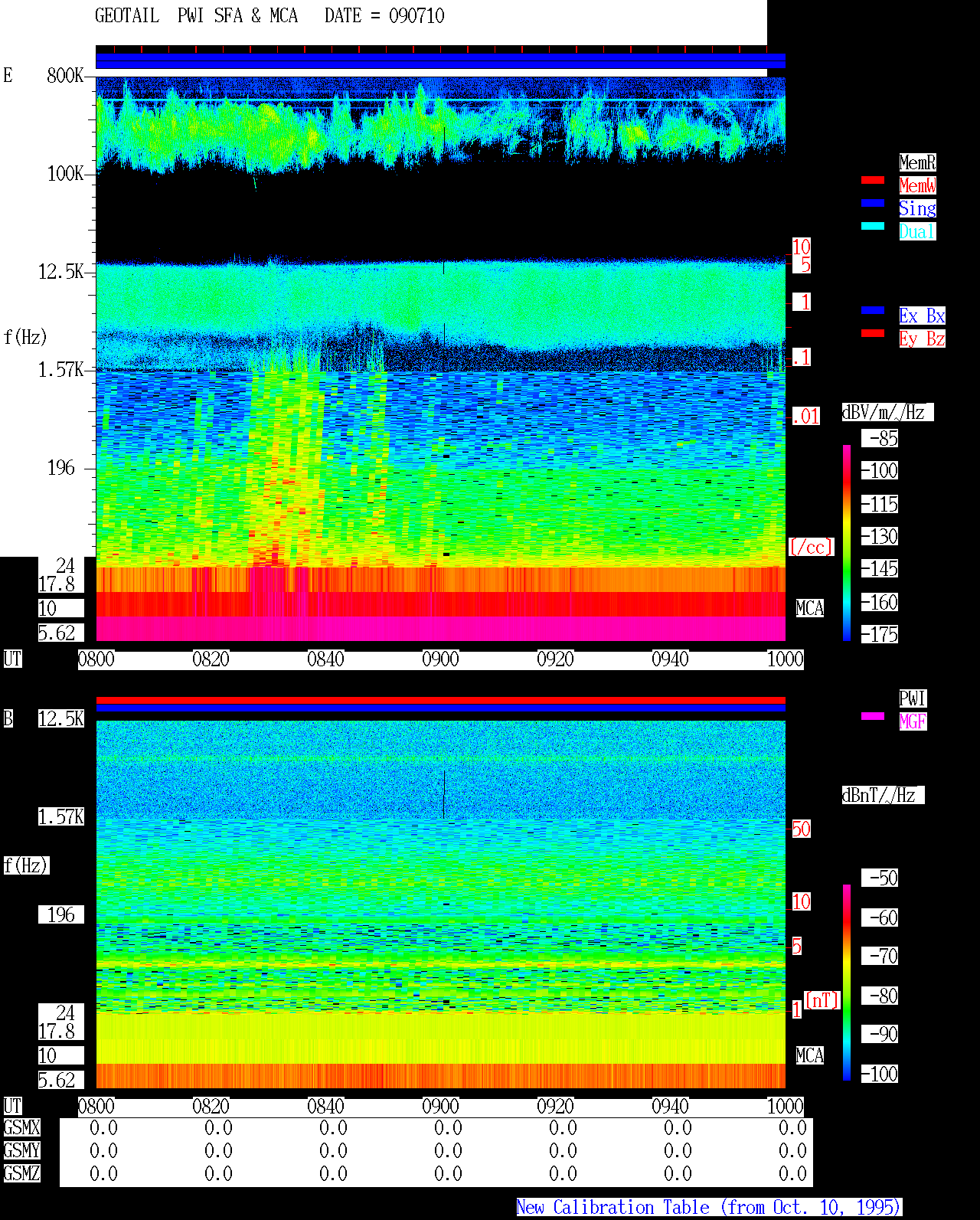The image size is (980, 1220).
Task: Click the PWI legend label
Action: click(913, 698)
